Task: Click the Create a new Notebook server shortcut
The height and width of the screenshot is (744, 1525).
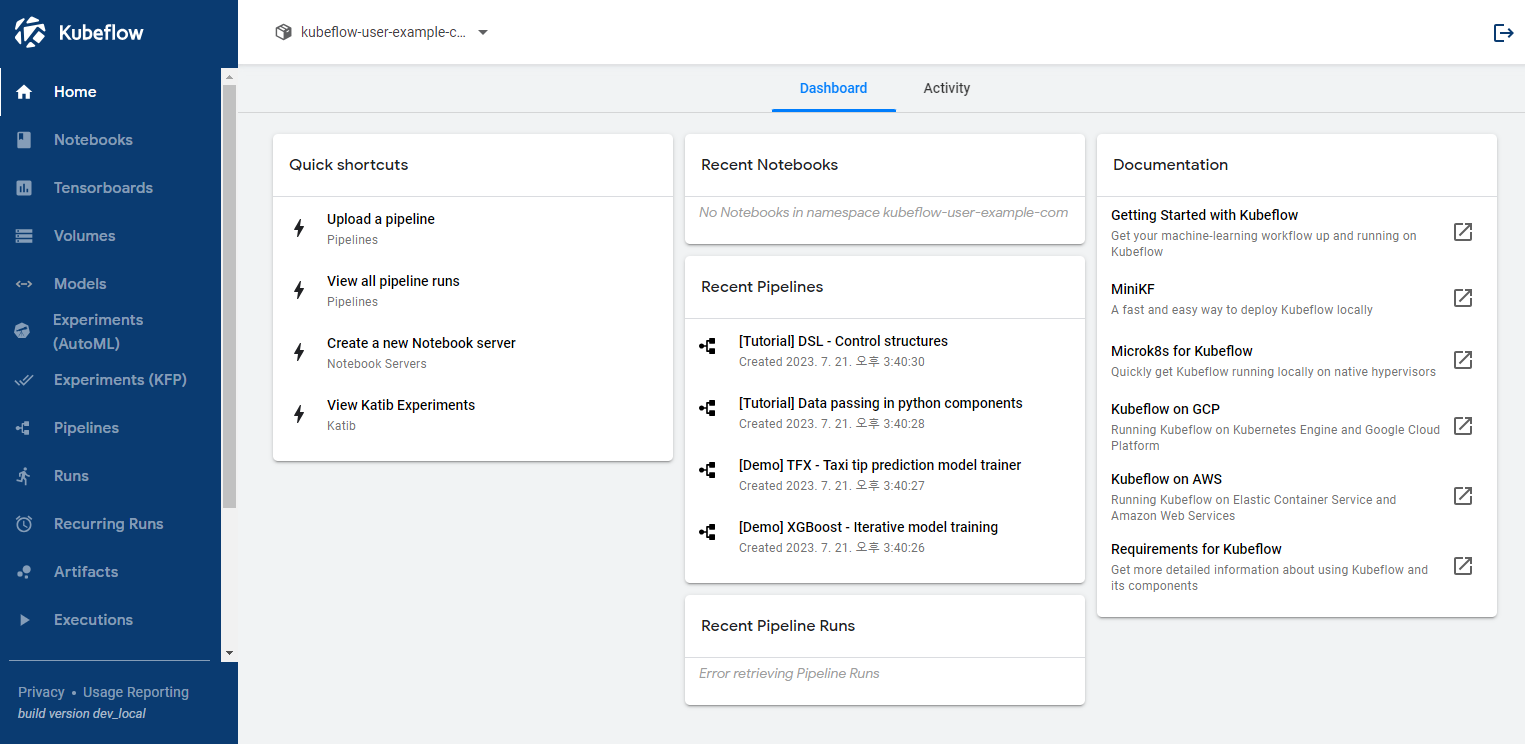Action: pos(473,352)
